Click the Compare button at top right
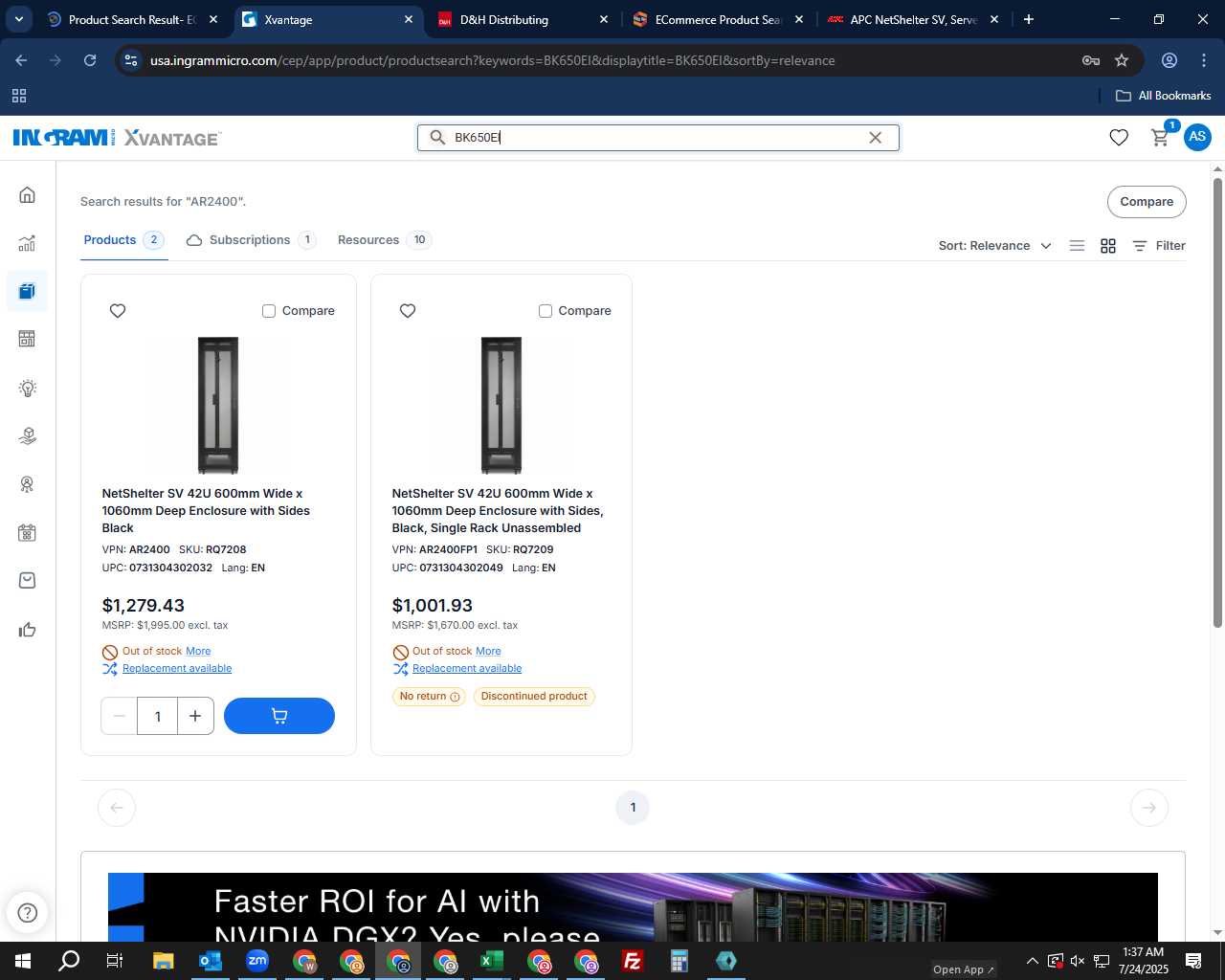This screenshot has height=980, width=1225. (x=1147, y=202)
